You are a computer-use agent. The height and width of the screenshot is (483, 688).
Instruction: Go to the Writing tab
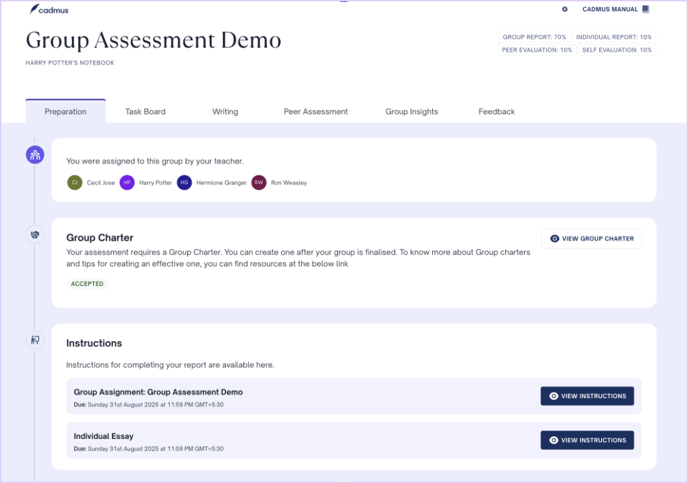point(225,111)
